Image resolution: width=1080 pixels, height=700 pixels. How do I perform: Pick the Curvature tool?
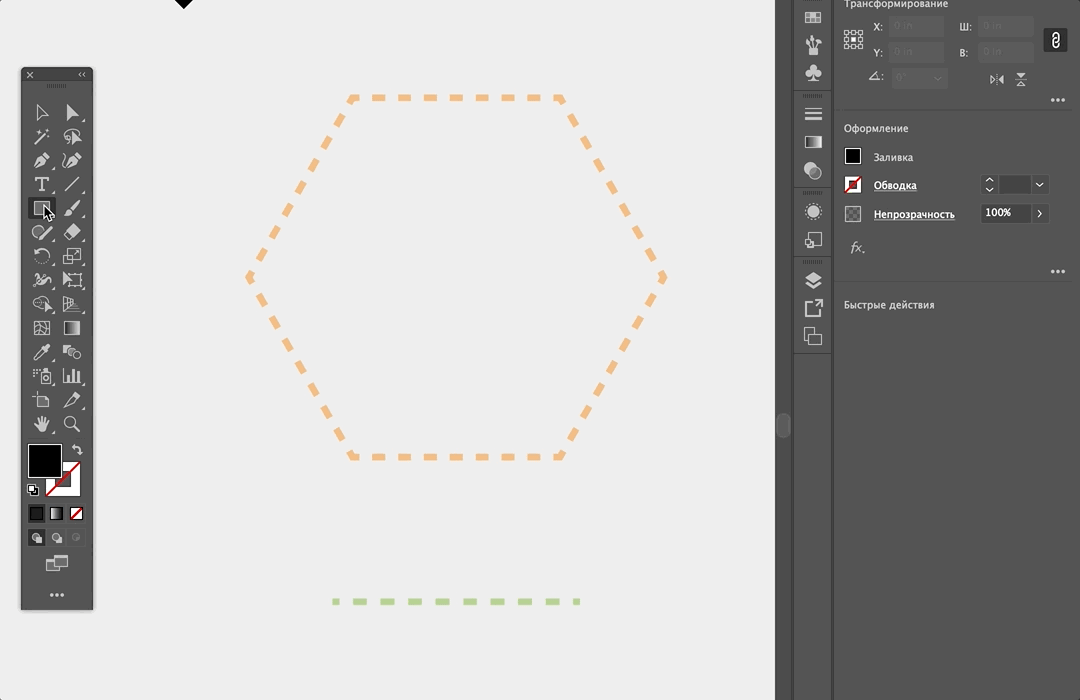click(72, 161)
